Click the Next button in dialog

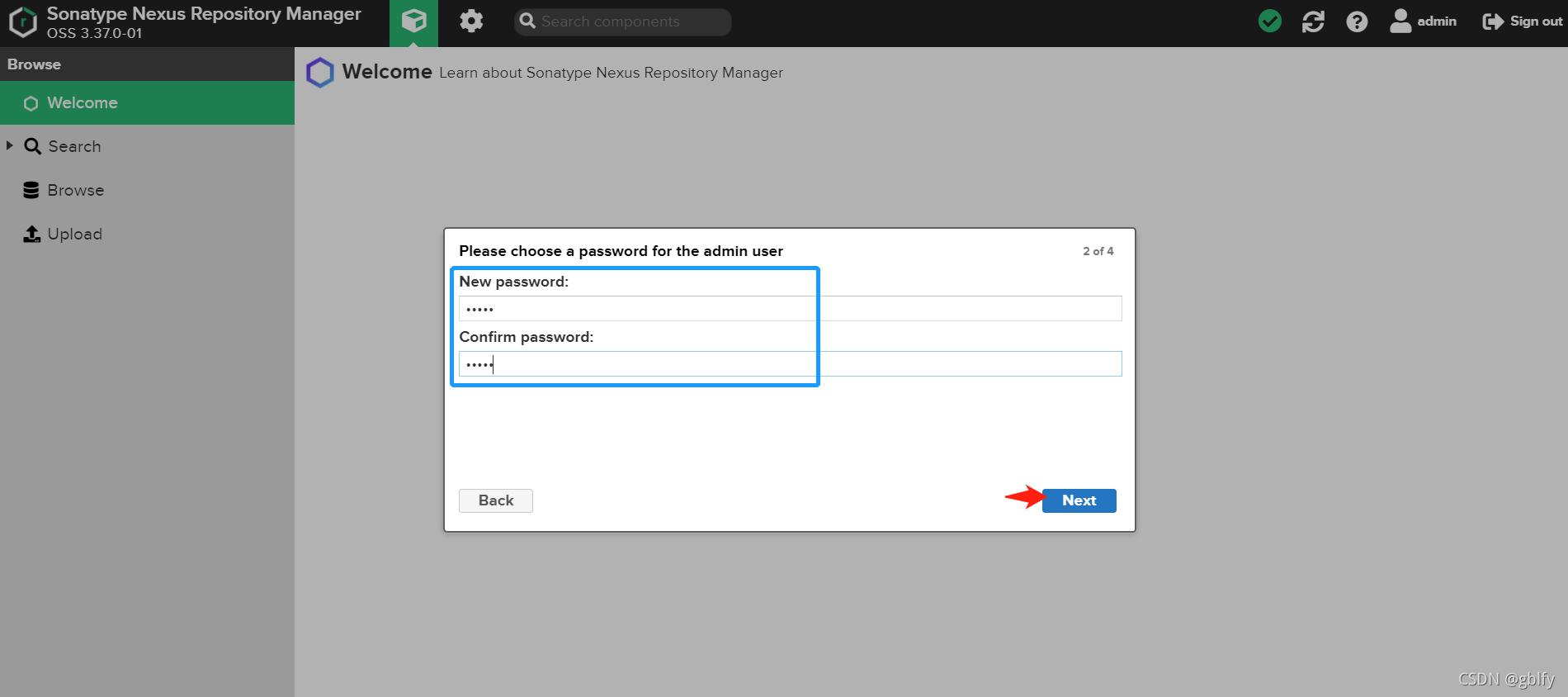[x=1079, y=500]
